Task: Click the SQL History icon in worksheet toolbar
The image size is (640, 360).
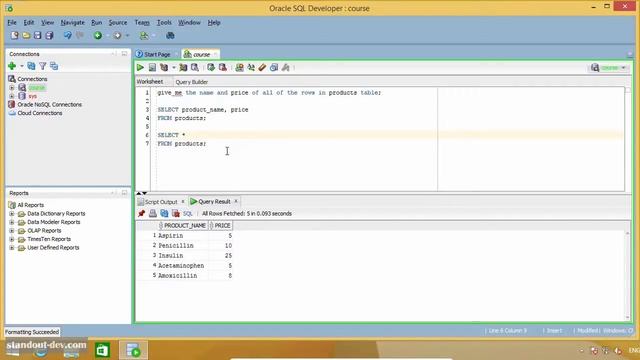Action: click(x=274, y=67)
